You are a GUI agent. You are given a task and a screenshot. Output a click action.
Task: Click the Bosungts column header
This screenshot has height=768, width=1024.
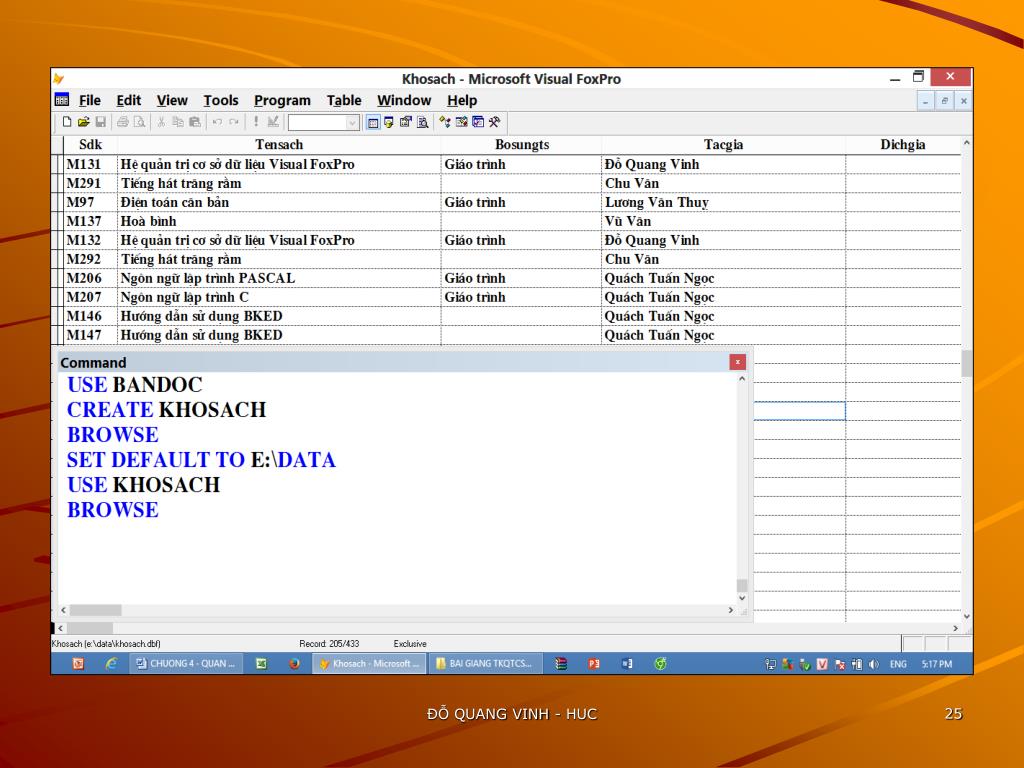tap(521, 145)
